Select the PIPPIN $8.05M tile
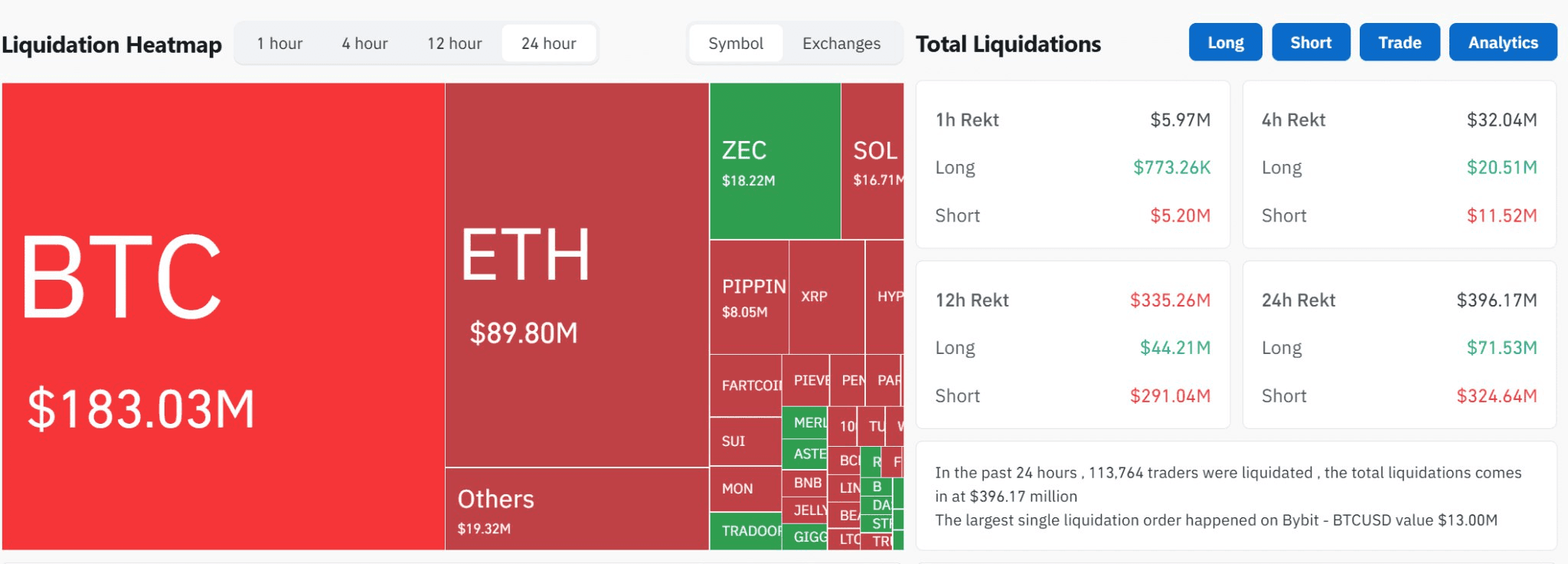The height and width of the screenshot is (564, 1568). click(749, 297)
